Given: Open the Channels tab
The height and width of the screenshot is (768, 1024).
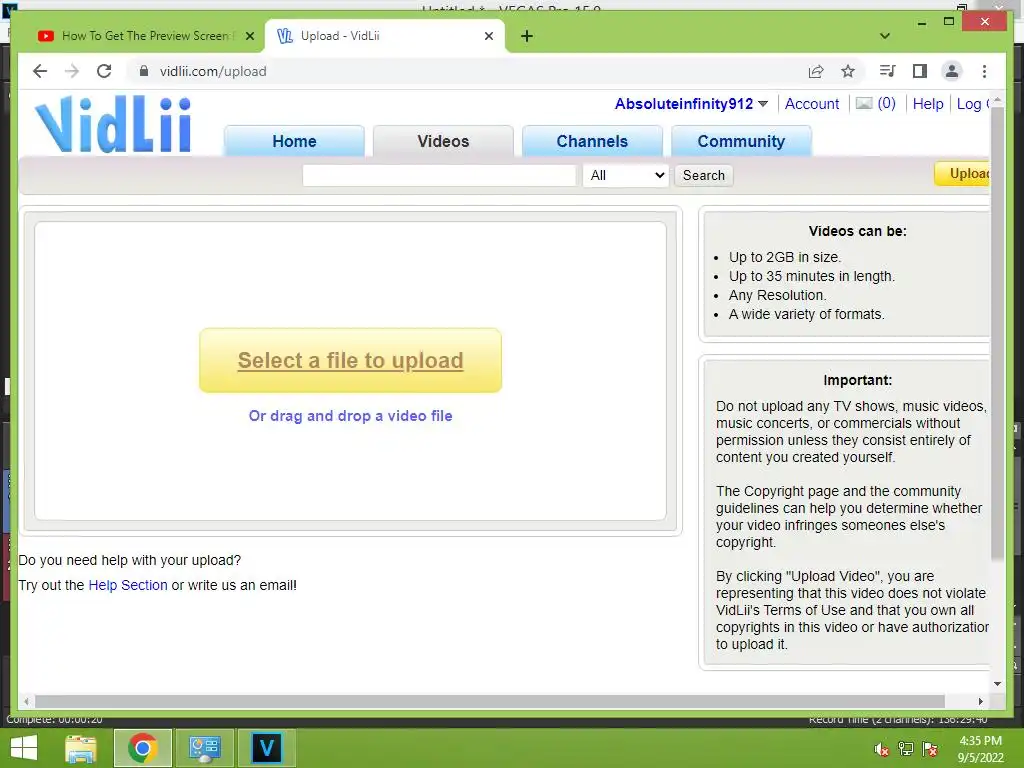Looking at the screenshot, I should pos(592,141).
